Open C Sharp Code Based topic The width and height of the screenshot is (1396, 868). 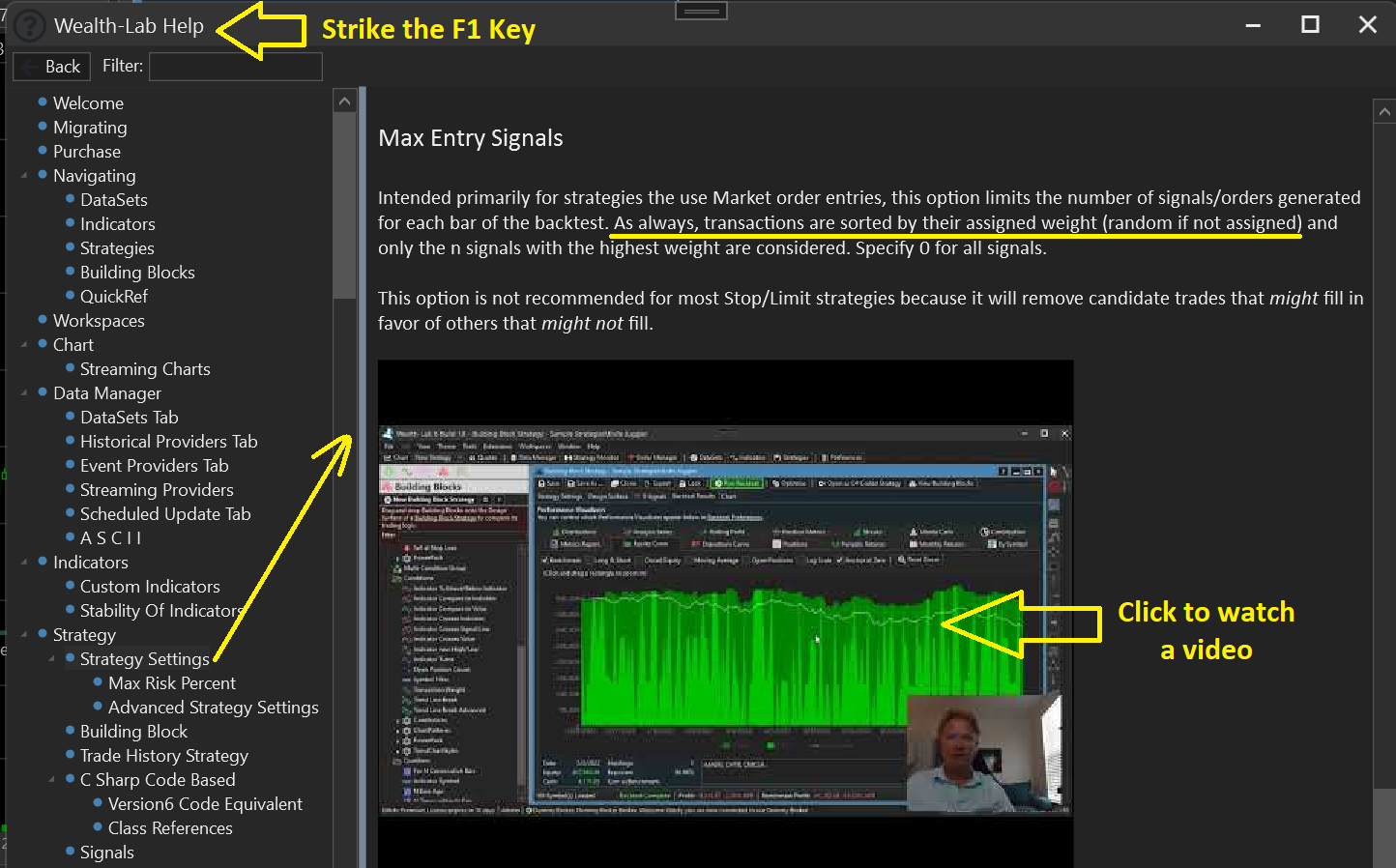[158, 780]
